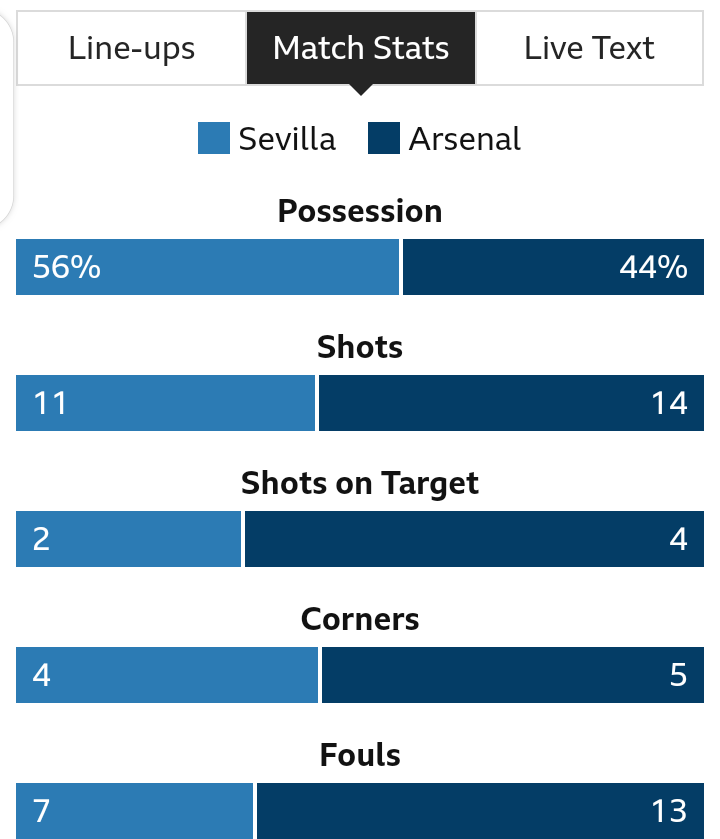Screen dimensions: 720x839
Task: Click Arsenal's 5 corners bar
Action: pyautogui.click(x=513, y=675)
